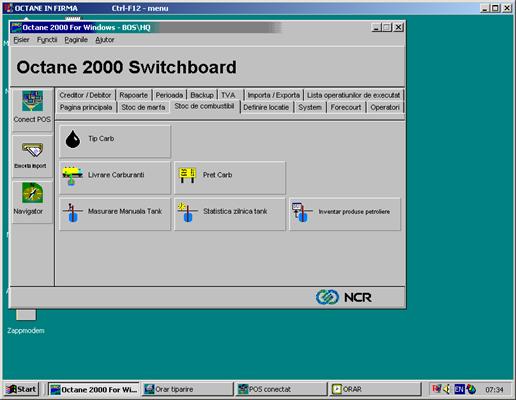Switch to the Operatori tab
This screenshot has width=516, height=400.
385,107
